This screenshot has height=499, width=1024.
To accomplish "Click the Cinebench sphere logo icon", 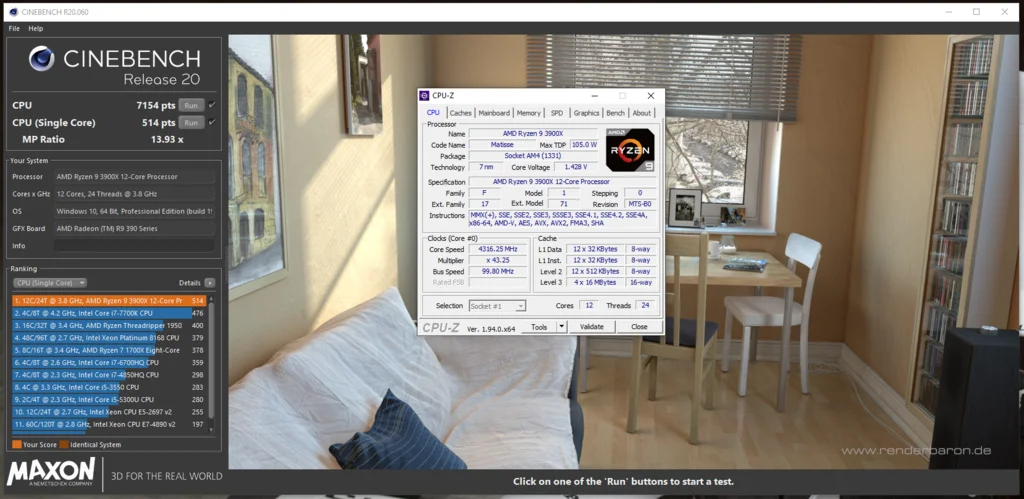I will pyautogui.click(x=42, y=59).
